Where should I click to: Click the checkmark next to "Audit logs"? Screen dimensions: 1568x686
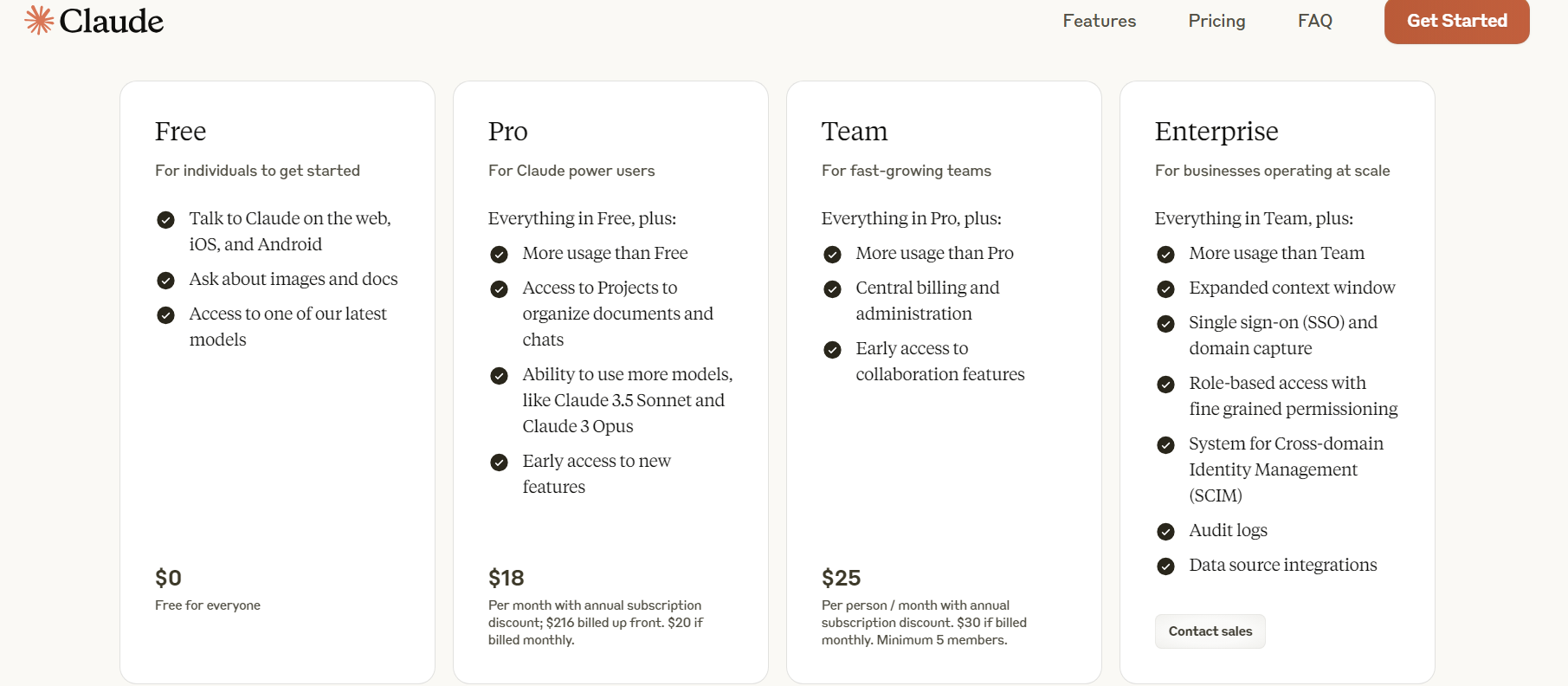(x=1165, y=532)
